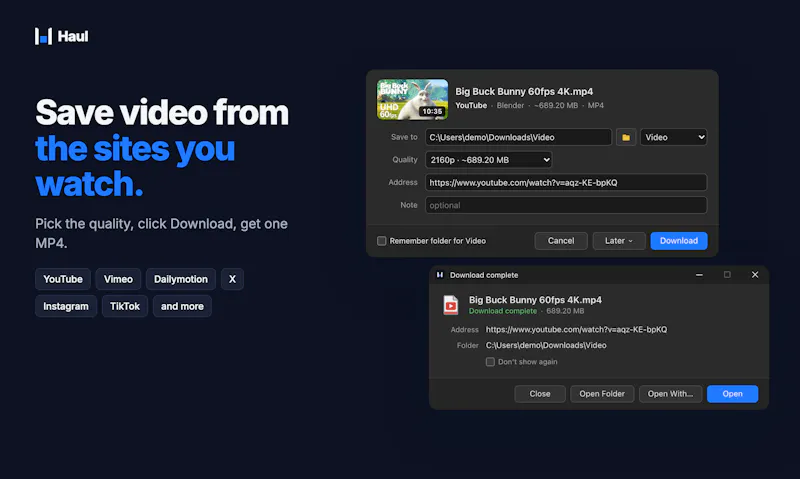
Task: Tick the Don't show again checkbox
Action: [x=490, y=362]
